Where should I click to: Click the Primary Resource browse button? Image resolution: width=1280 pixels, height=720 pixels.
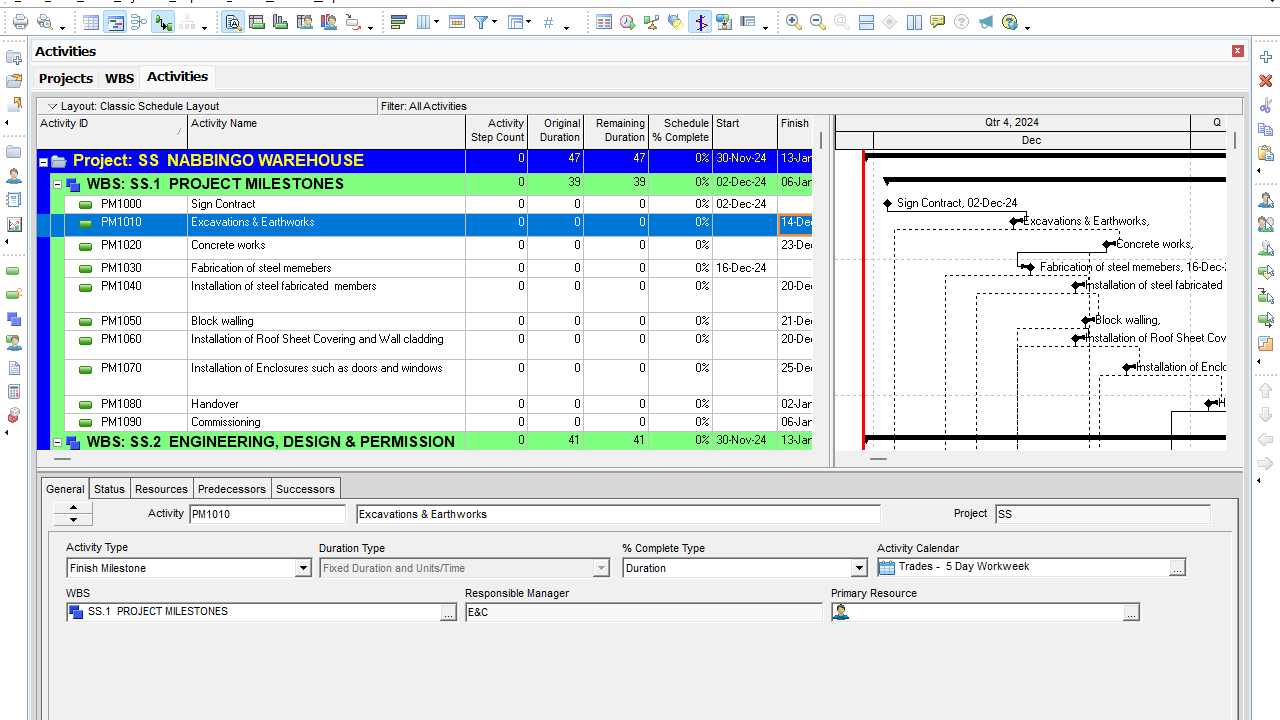point(1131,612)
